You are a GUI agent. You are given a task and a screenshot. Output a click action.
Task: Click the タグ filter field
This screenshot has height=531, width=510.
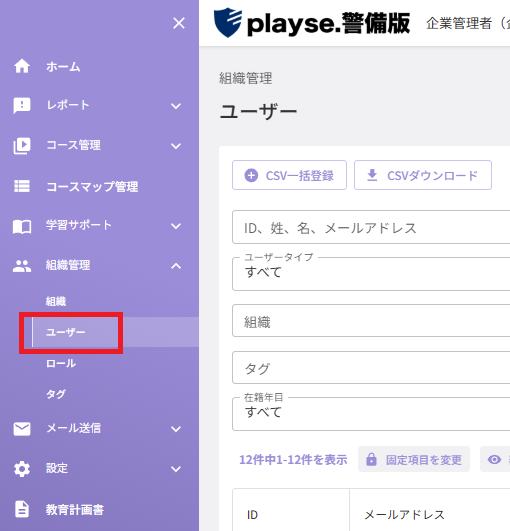371,367
